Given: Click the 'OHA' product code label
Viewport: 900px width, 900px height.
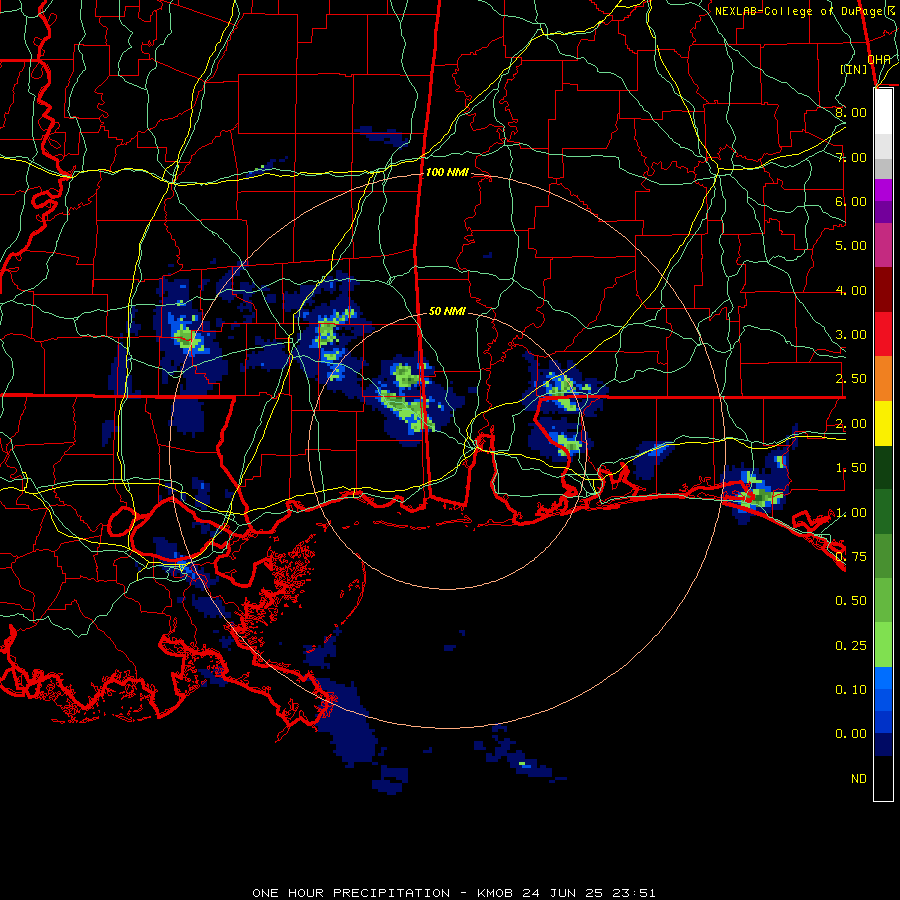Looking at the screenshot, I should [879, 60].
